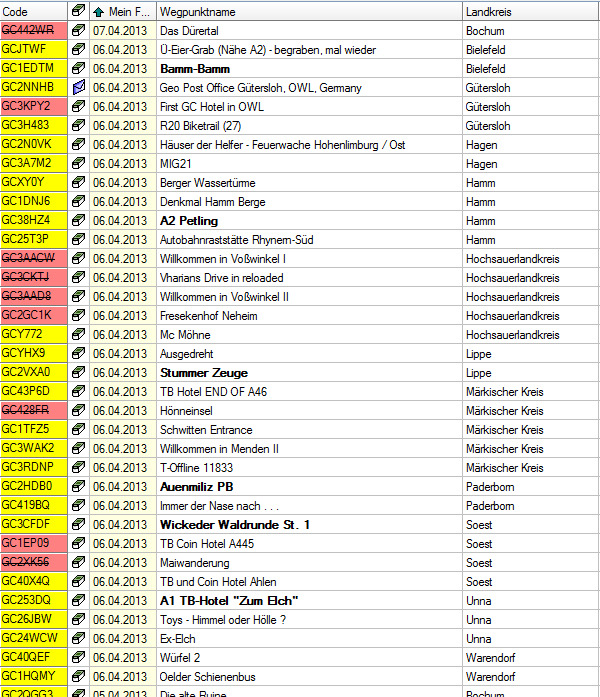Viewport: 600px width, 697px height.
Task: Click the cache icon in the Stummer Zeuge row
Action: point(79,373)
